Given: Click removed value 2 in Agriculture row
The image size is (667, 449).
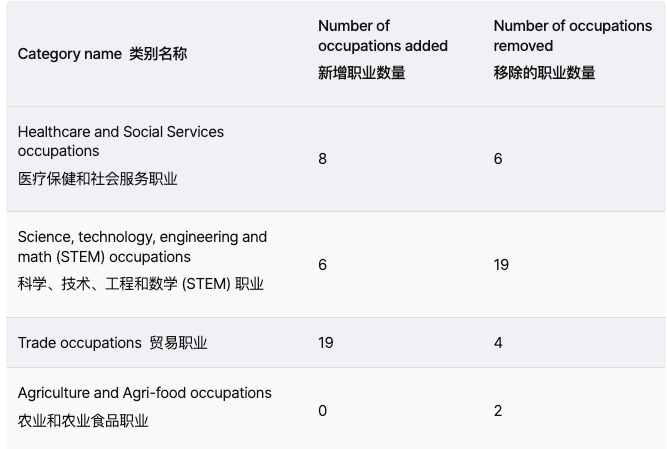Looking at the screenshot, I should click(498, 411).
